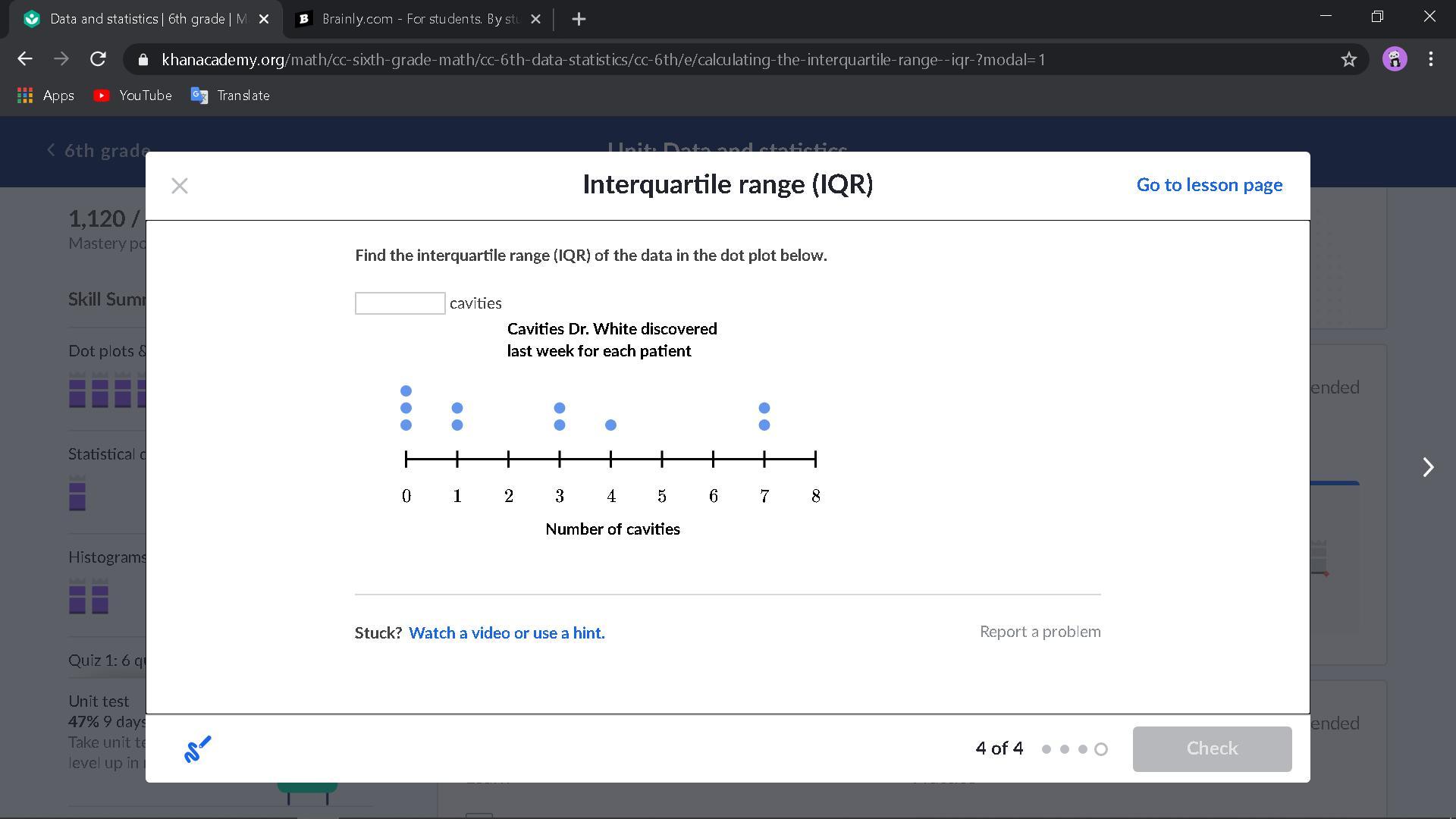Screen dimensions: 1456x819
Task: Open the scratchpad pencil tool
Action: [198, 749]
